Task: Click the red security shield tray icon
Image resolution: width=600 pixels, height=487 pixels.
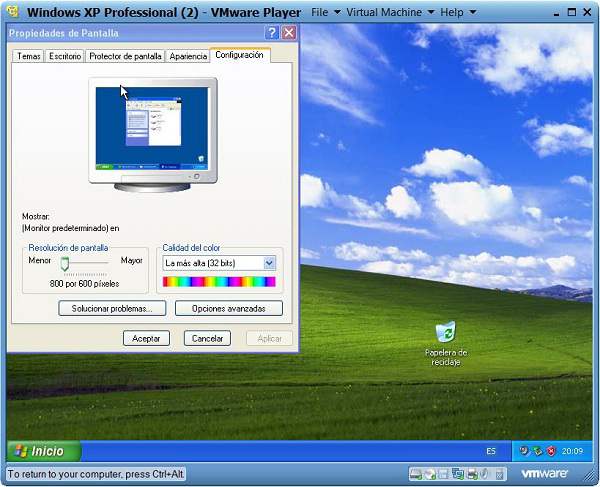Action: click(x=551, y=451)
